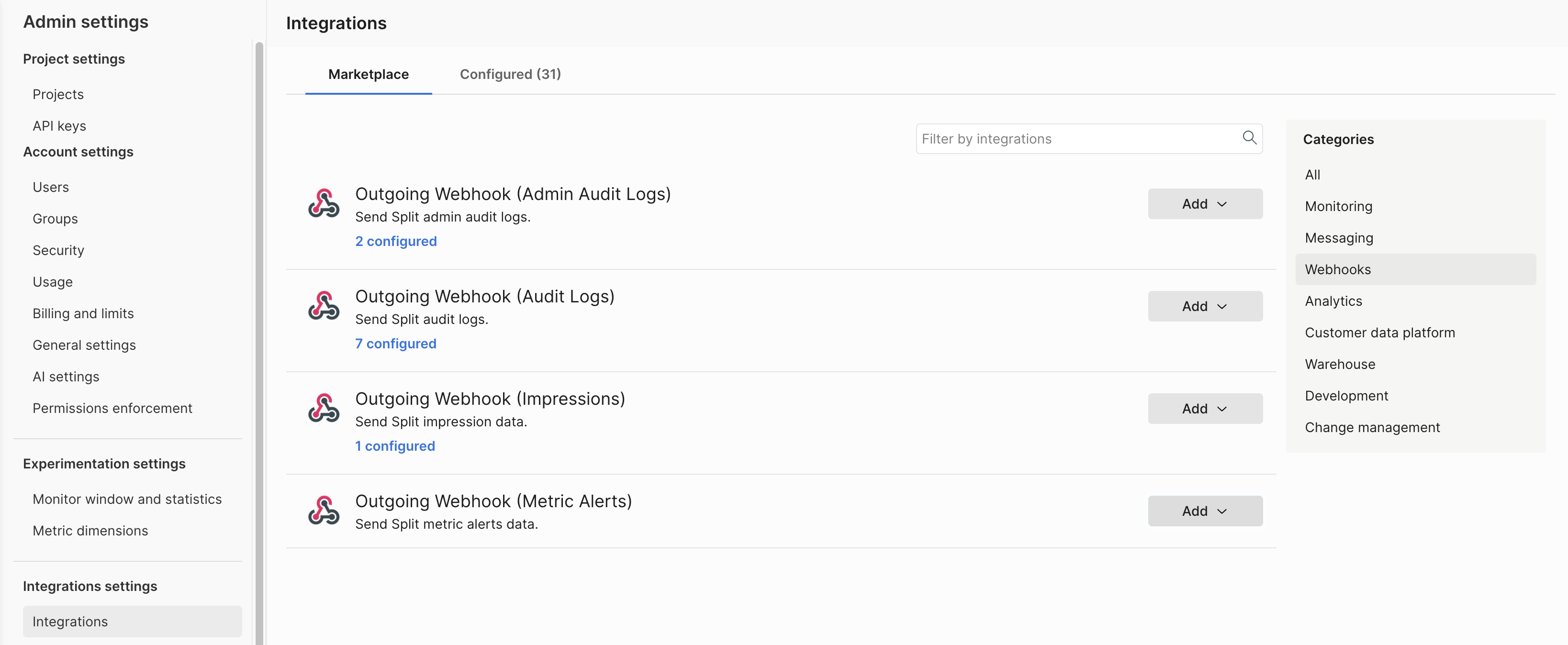Image resolution: width=1568 pixels, height=645 pixels.
Task: Select the Marketplace tab
Action: 368,74
